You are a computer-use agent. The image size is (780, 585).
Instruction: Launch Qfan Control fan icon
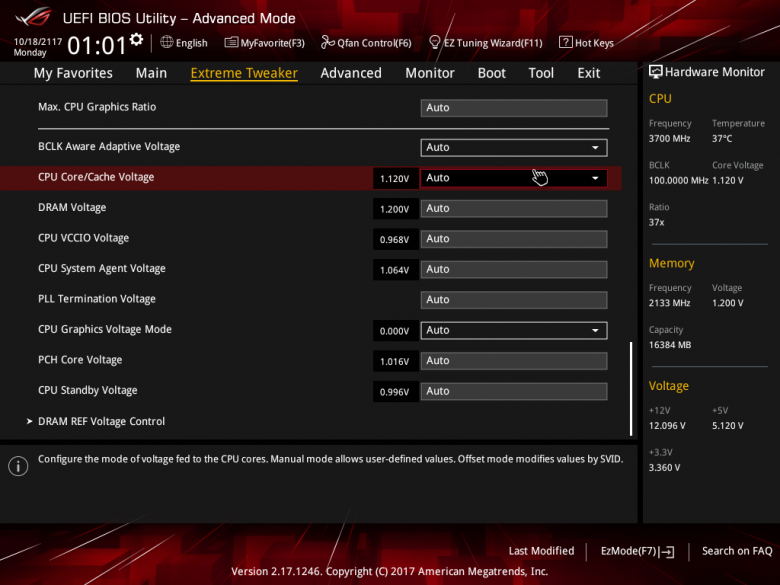[x=327, y=42]
